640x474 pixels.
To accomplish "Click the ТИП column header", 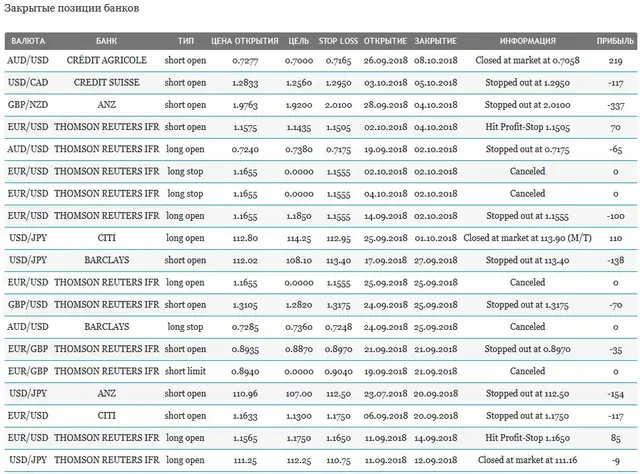I will pos(186,41).
